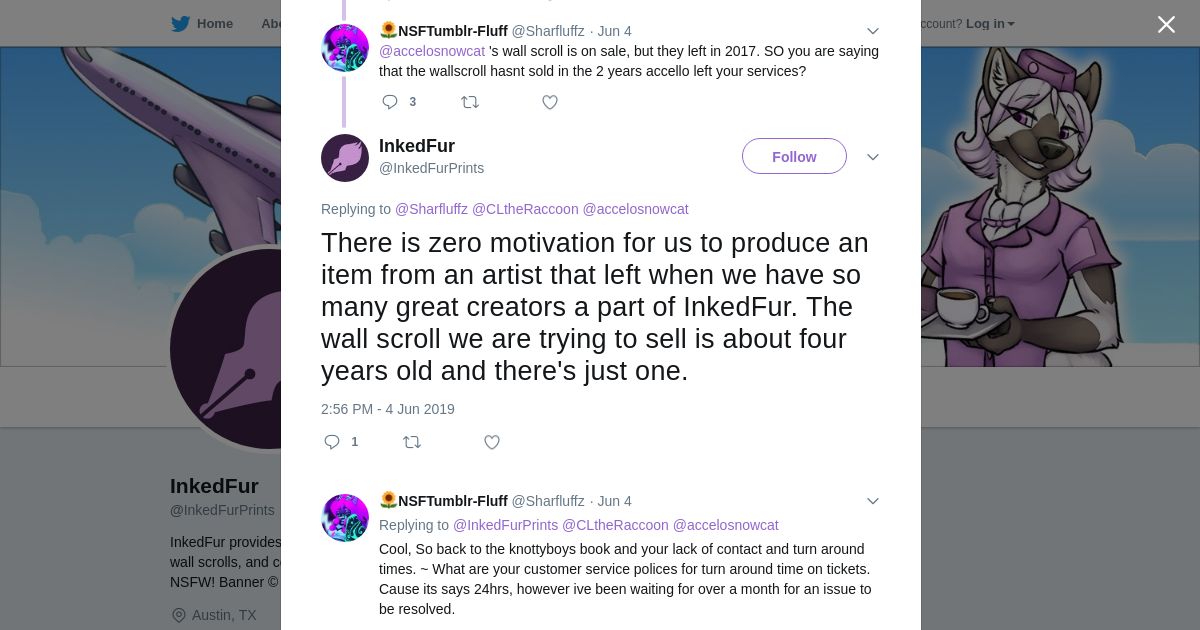Image resolution: width=1200 pixels, height=630 pixels.
Task: Open the chevron menu on the bottom NSFTumblr-Fluff reply
Action: (x=872, y=501)
